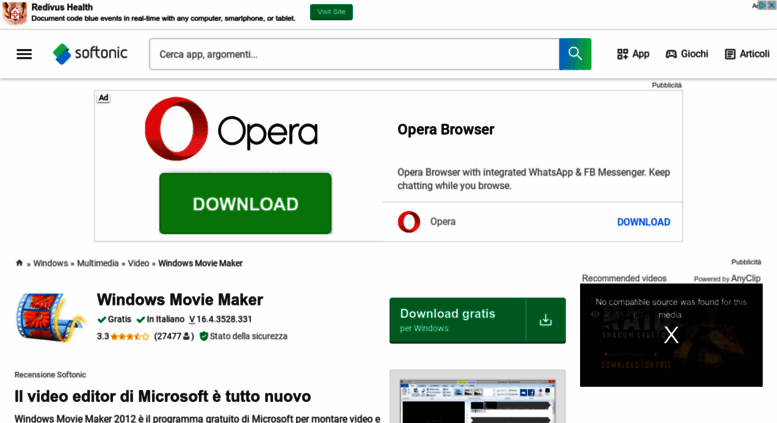Viewport: 777px width, 423px height.
Task: Focus the 'Cerca app, argomenti...' search field
Action: tap(354, 54)
